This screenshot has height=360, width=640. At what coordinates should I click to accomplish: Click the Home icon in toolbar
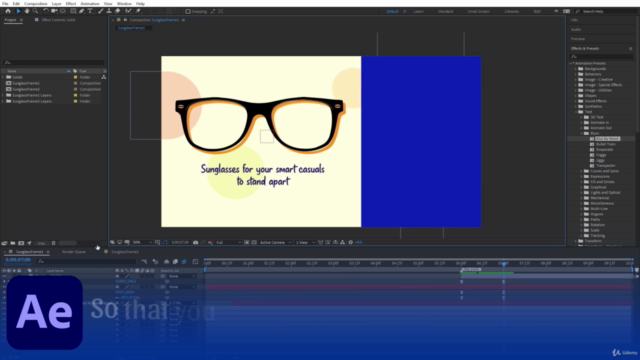(8, 11)
